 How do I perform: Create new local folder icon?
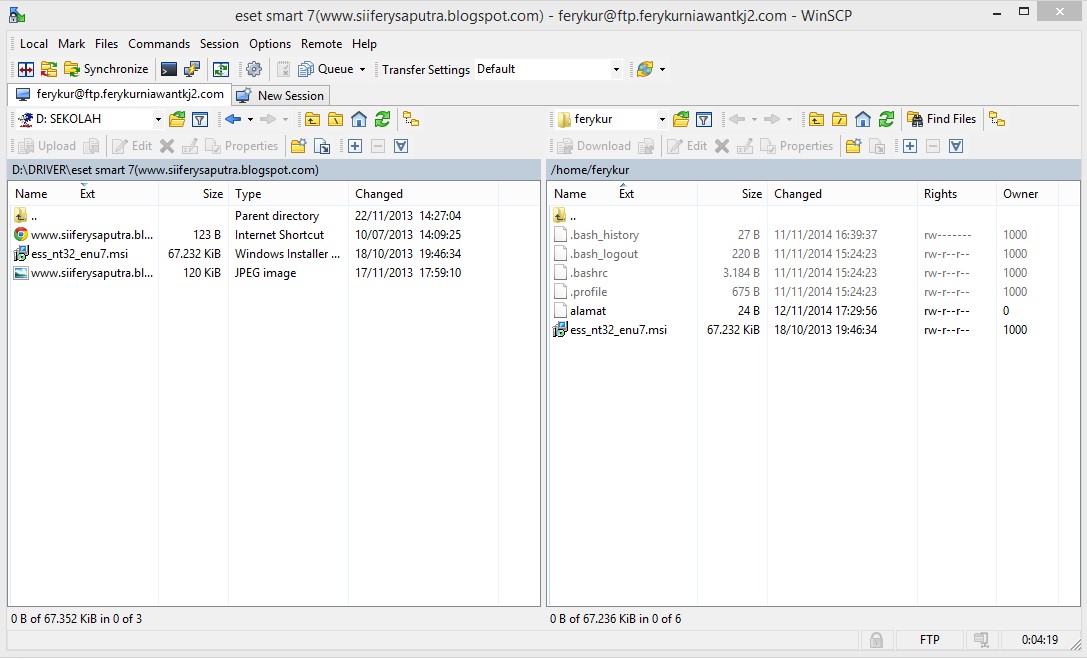(x=299, y=146)
